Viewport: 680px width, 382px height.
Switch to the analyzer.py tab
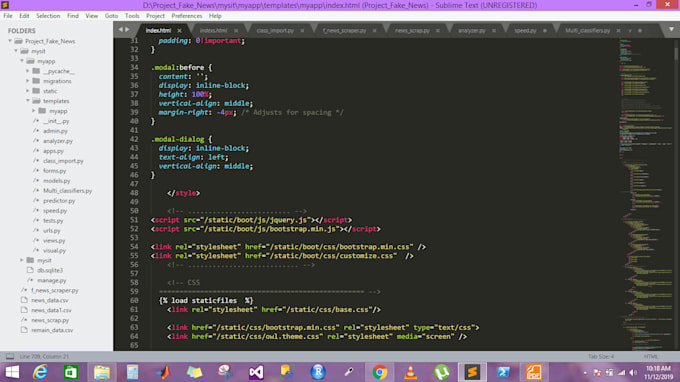click(472, 30)
